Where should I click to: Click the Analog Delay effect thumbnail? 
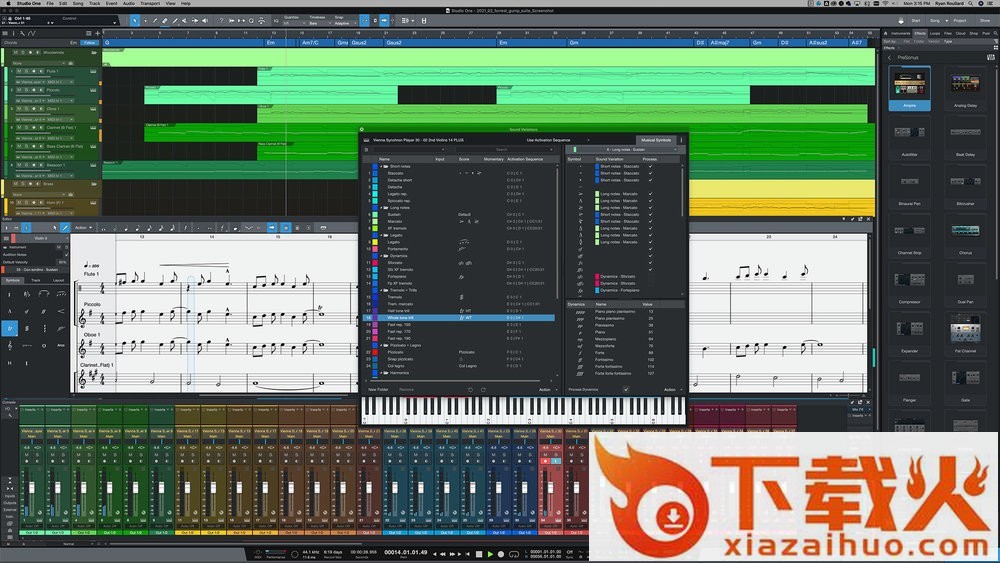tap(966, 89)
